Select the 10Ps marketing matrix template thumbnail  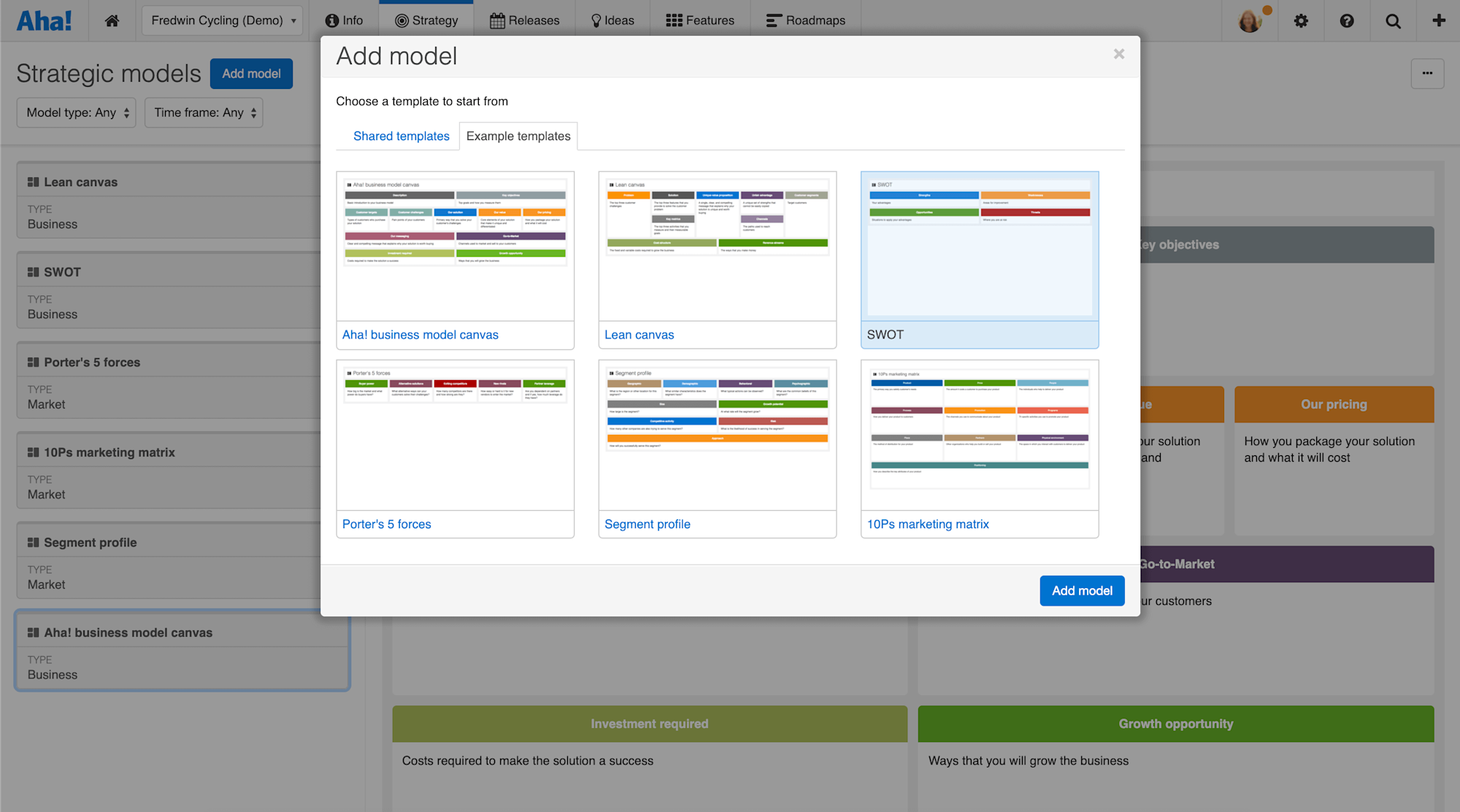(x=979, y=435)
